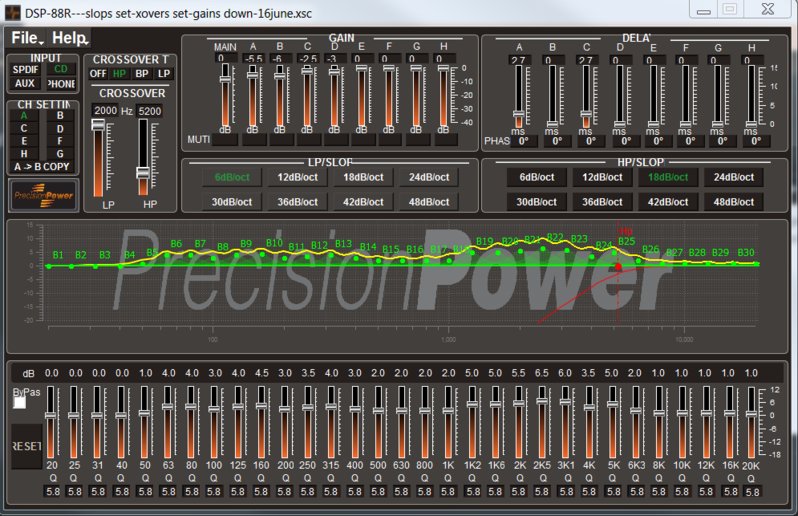The height and width of the screenshot is (516, 798).
Task: Open the Help menu
Action: click(70, 38)
